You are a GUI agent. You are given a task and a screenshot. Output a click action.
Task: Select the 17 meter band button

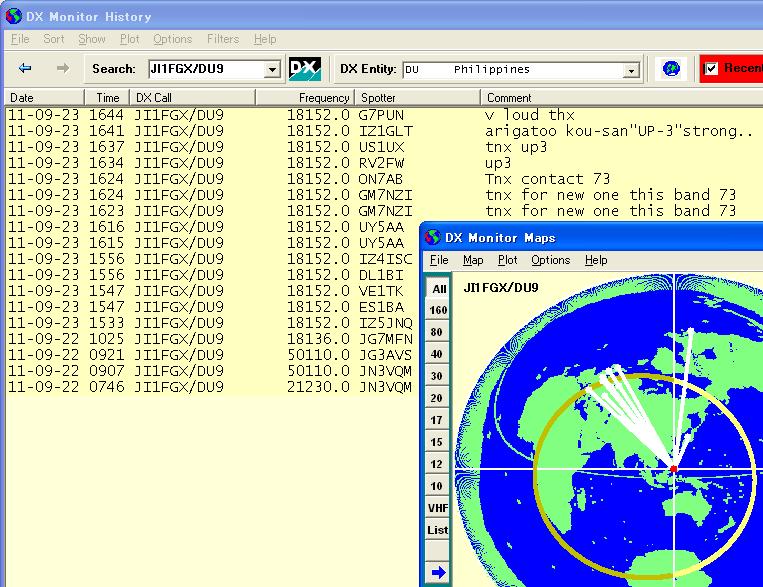click(437, 420)
